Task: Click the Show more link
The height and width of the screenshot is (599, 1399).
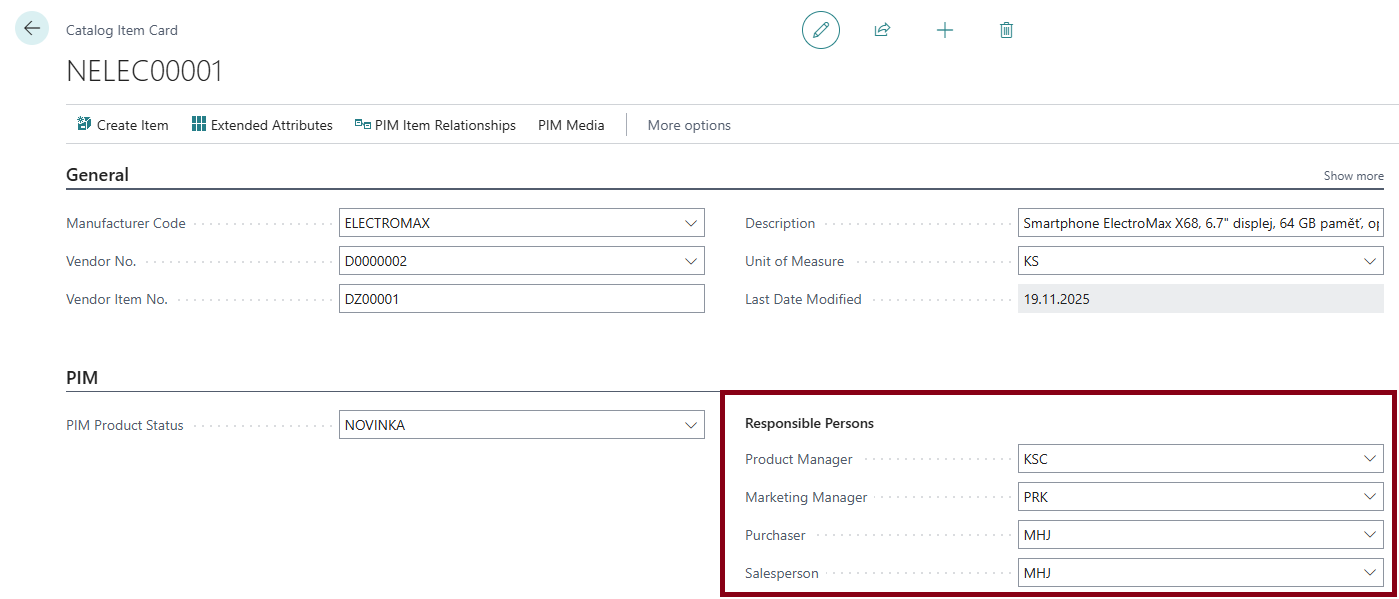Action: click(1353, 176)
